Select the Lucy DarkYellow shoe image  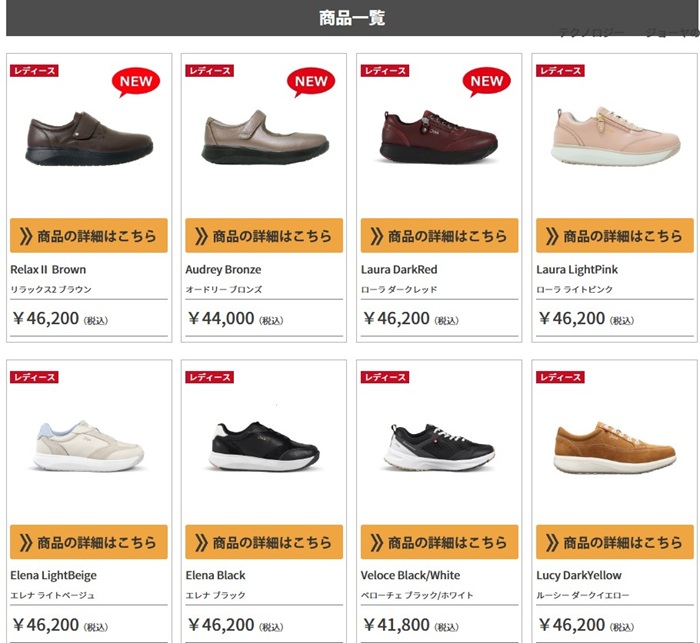point(615,448)
